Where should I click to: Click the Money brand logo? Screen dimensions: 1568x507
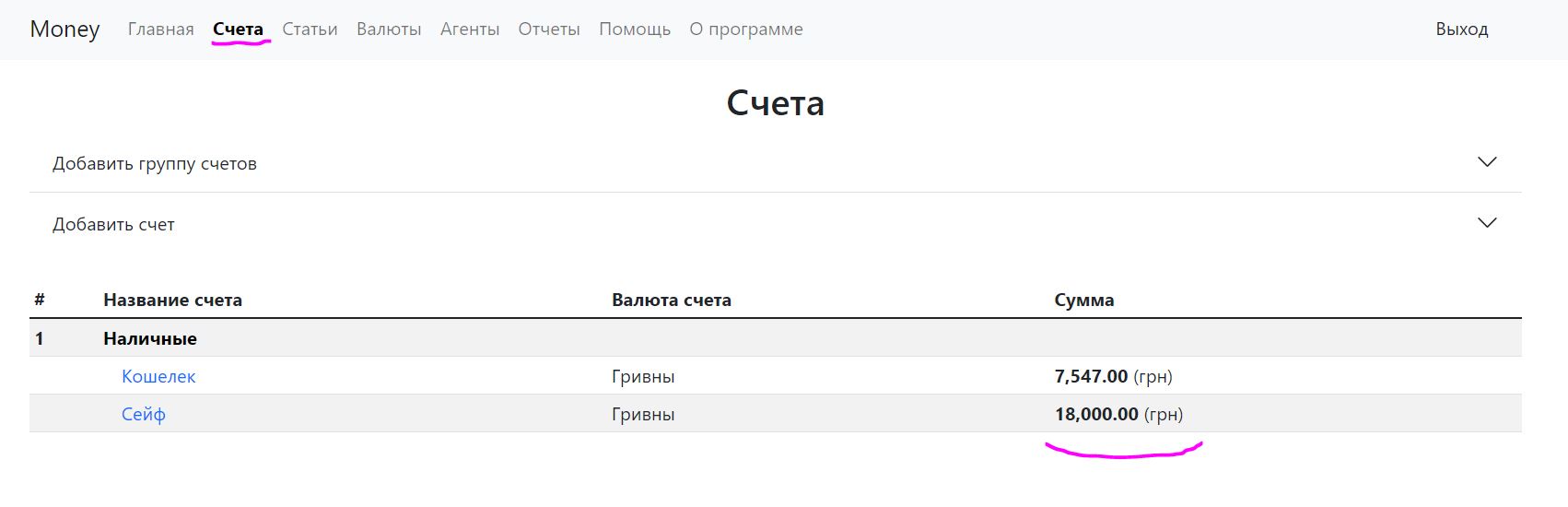(x=64, y=29)
